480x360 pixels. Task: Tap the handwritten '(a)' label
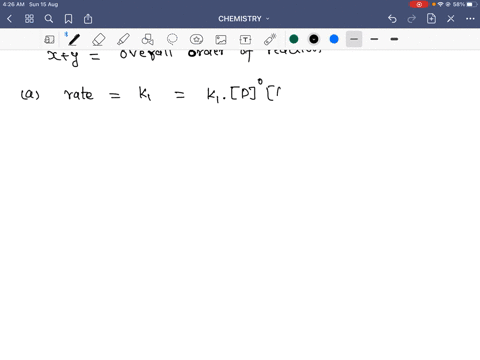point(30,95)
